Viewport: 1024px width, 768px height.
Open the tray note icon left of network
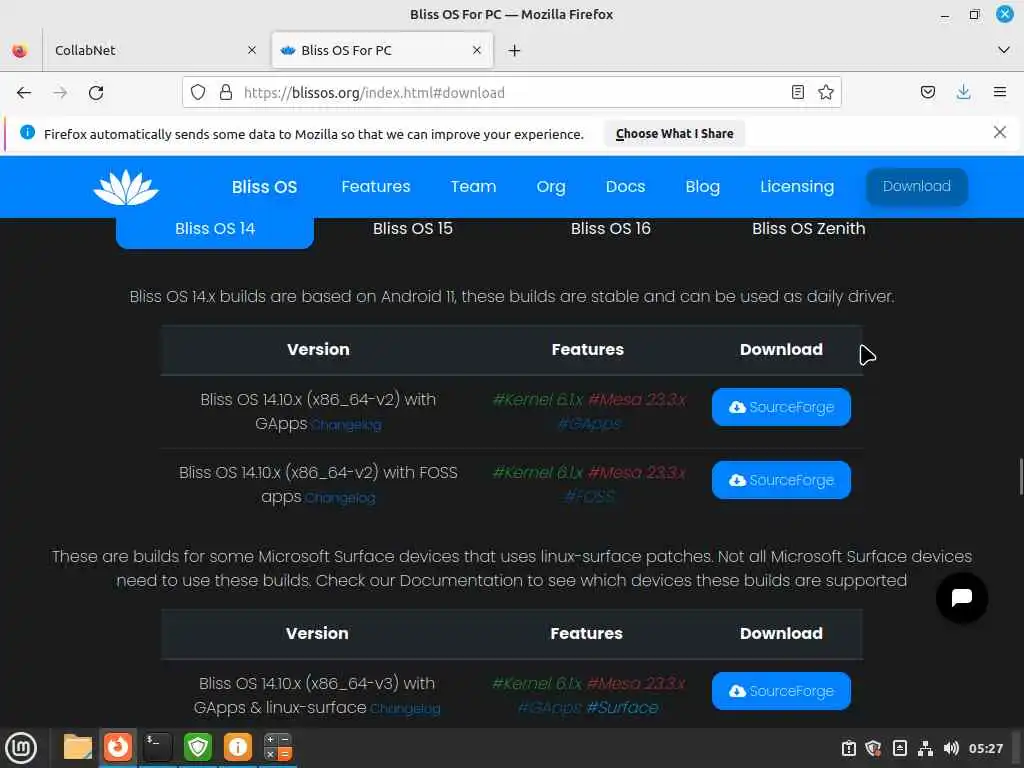[x=899, y=748]
